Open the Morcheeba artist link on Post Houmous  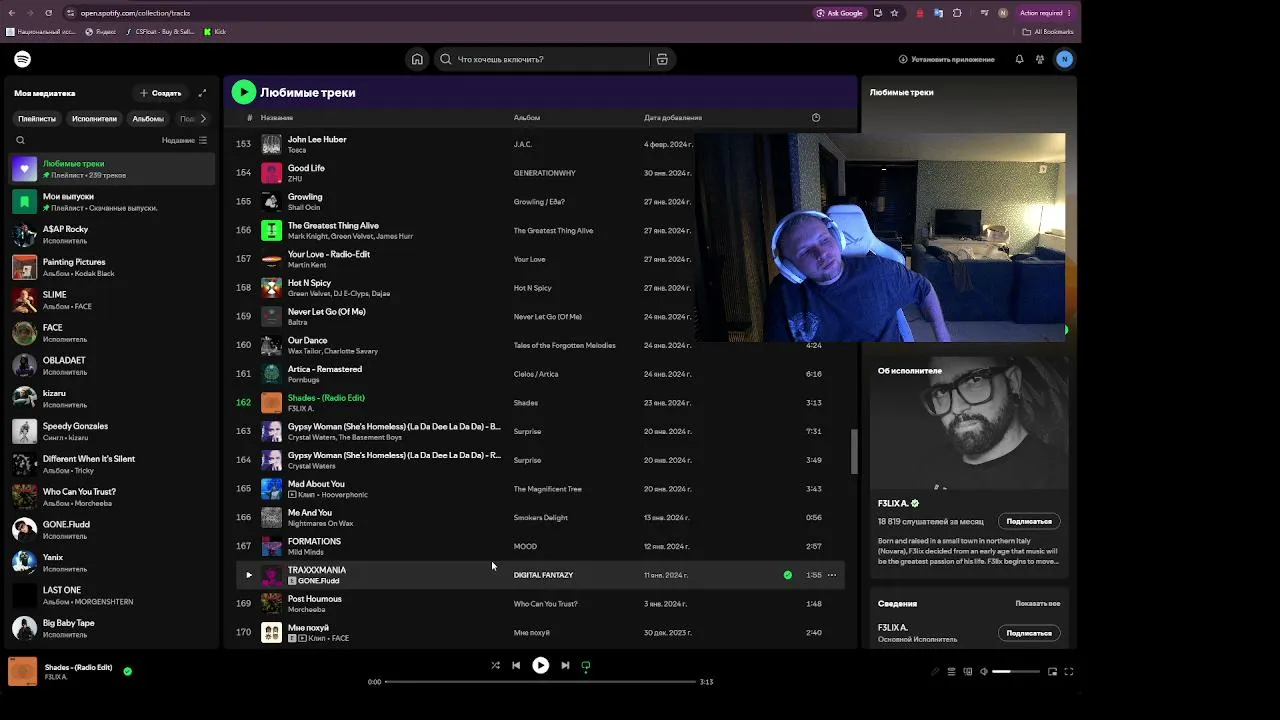coord(306,610)
